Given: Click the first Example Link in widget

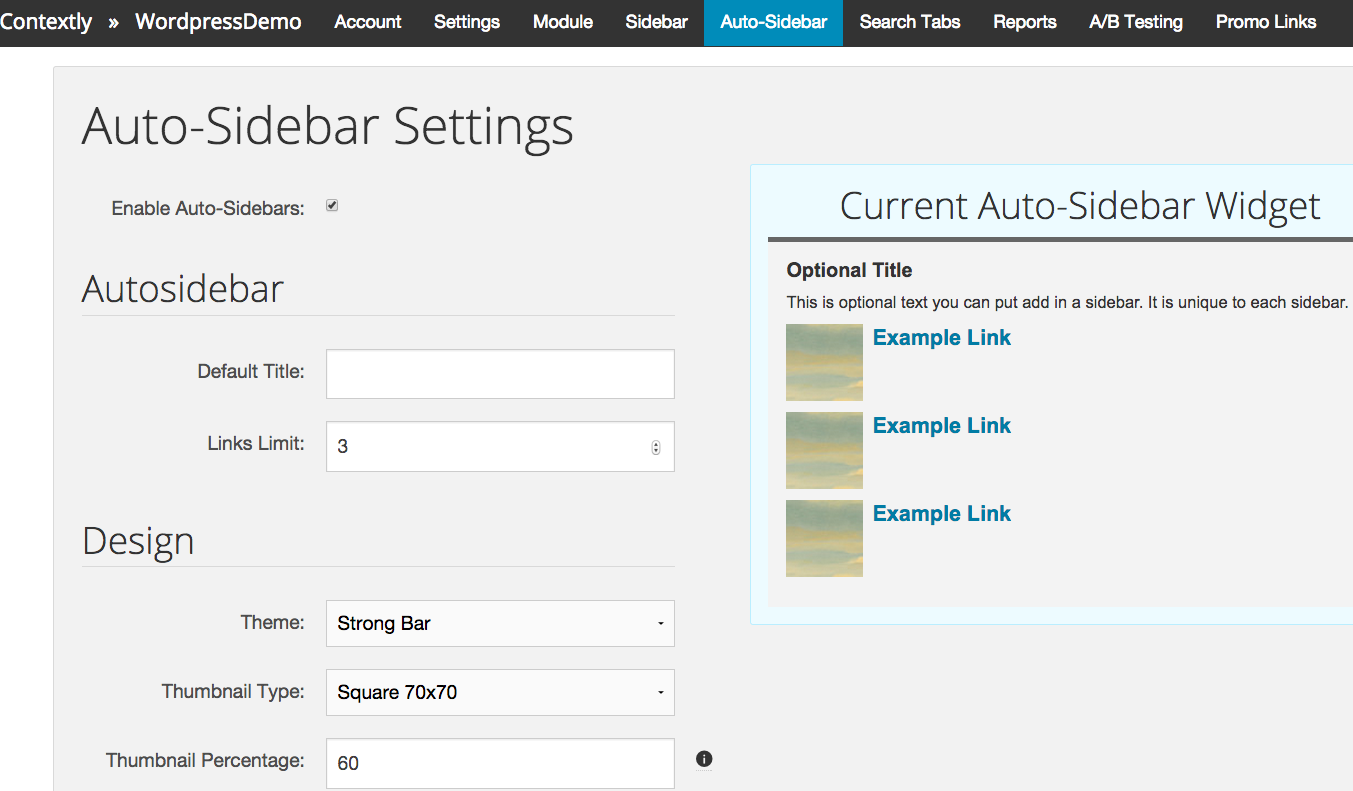Looking at the screenshot, I should tap(942, 338).
